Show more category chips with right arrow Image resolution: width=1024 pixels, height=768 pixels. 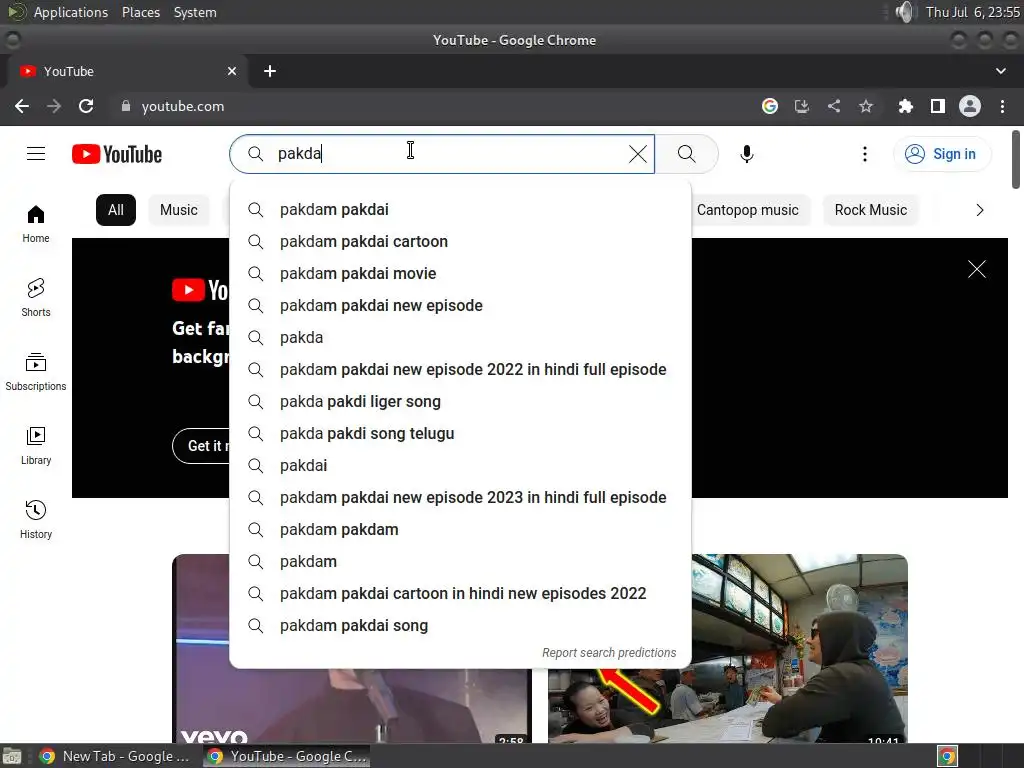click(x=980, y=210)
